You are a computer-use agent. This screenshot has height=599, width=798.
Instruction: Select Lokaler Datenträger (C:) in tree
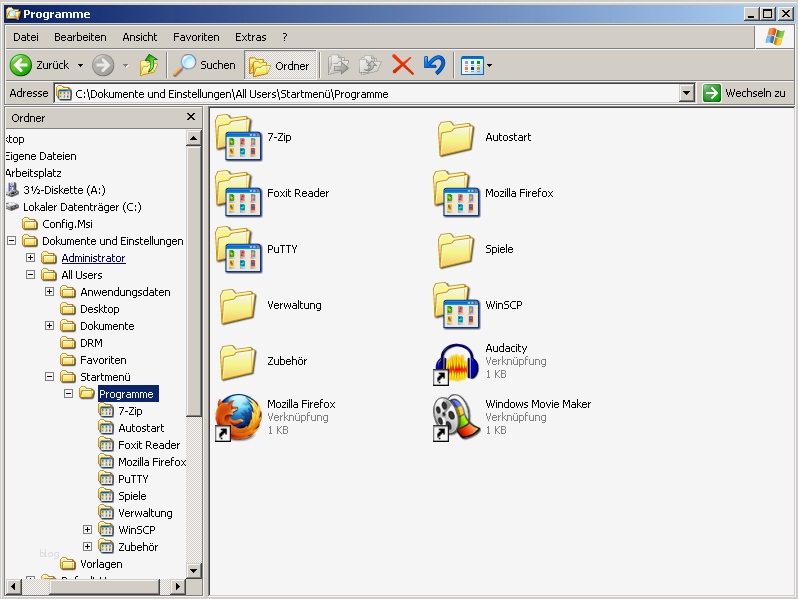coord(82,207)
